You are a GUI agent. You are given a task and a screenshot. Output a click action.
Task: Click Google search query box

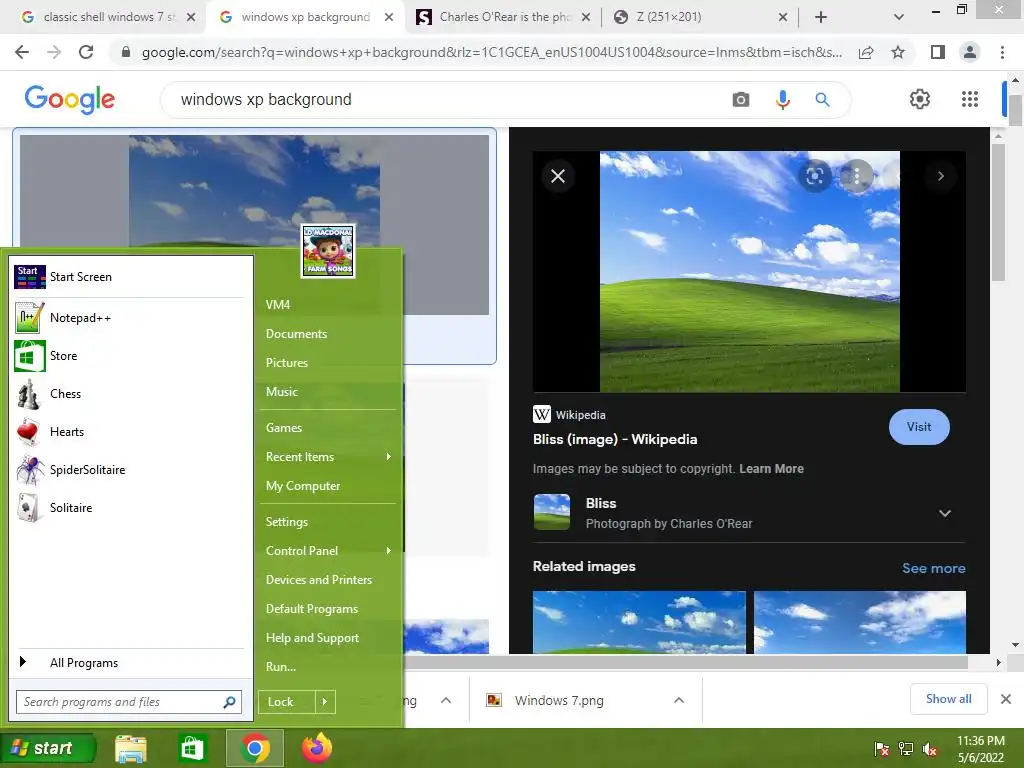(444, 99)
